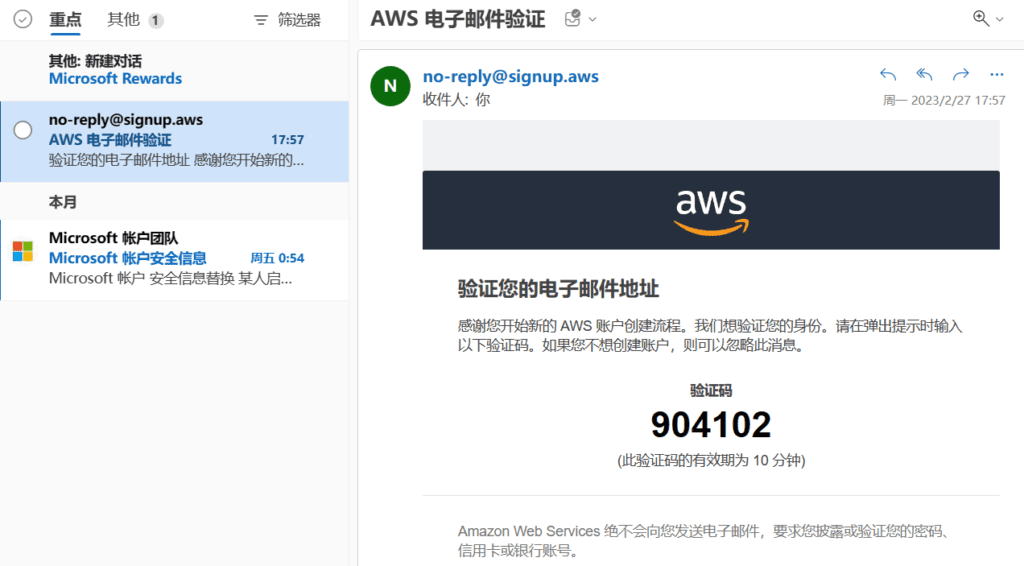The width and height of the screenshot is (1024, 566).
Task: Tick the circle on AWS email row
Action: point(23,130)
